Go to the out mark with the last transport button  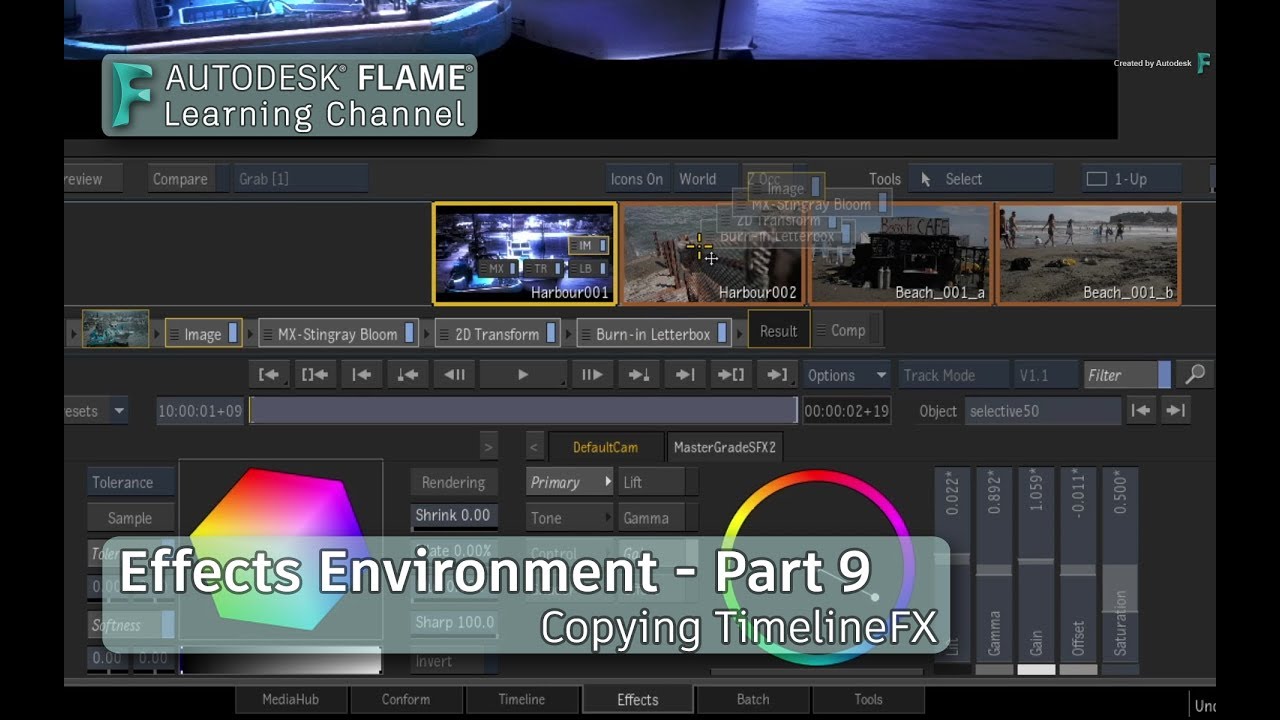777,375
